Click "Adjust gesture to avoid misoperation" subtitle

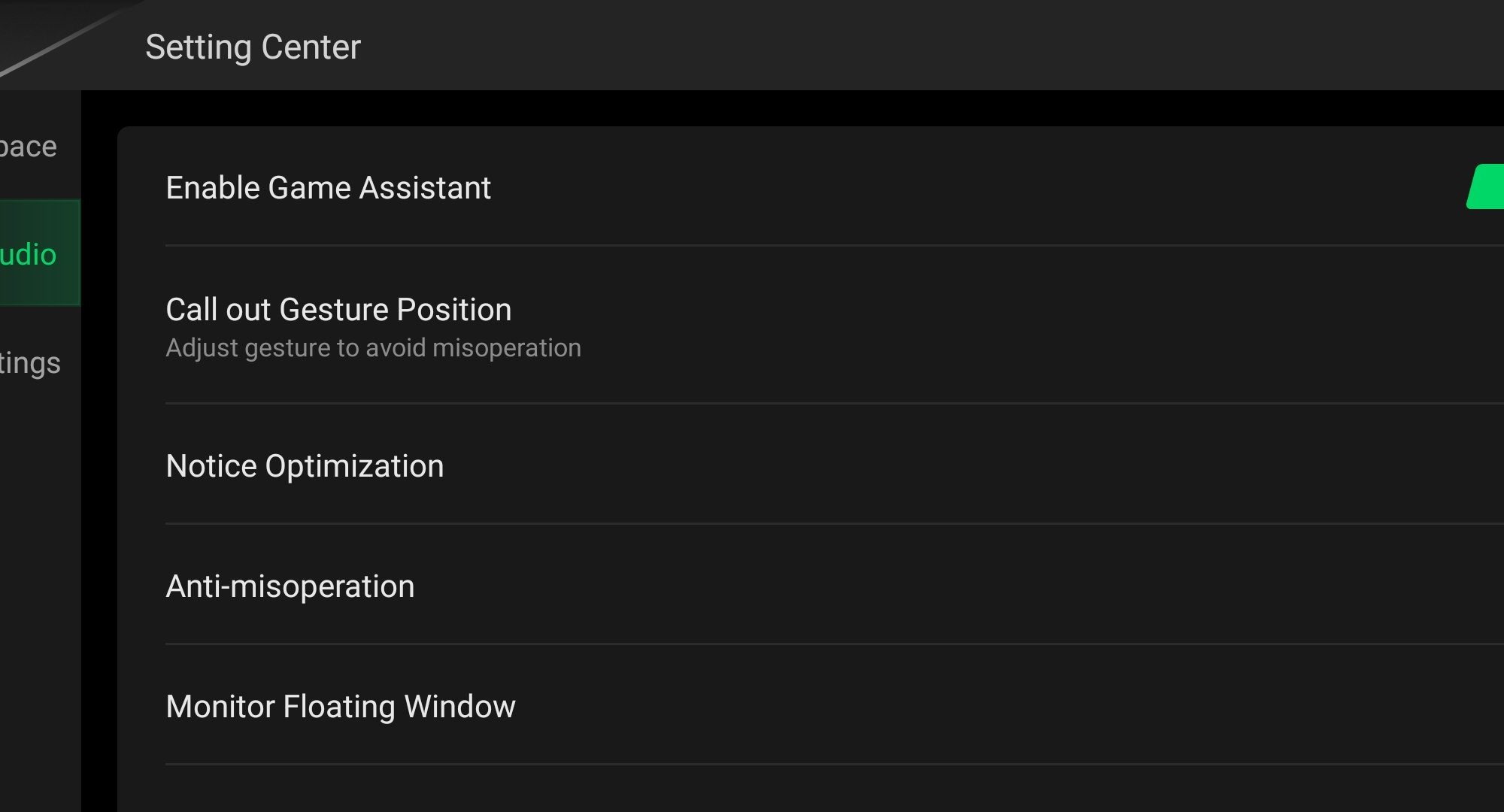click(373, 348)
